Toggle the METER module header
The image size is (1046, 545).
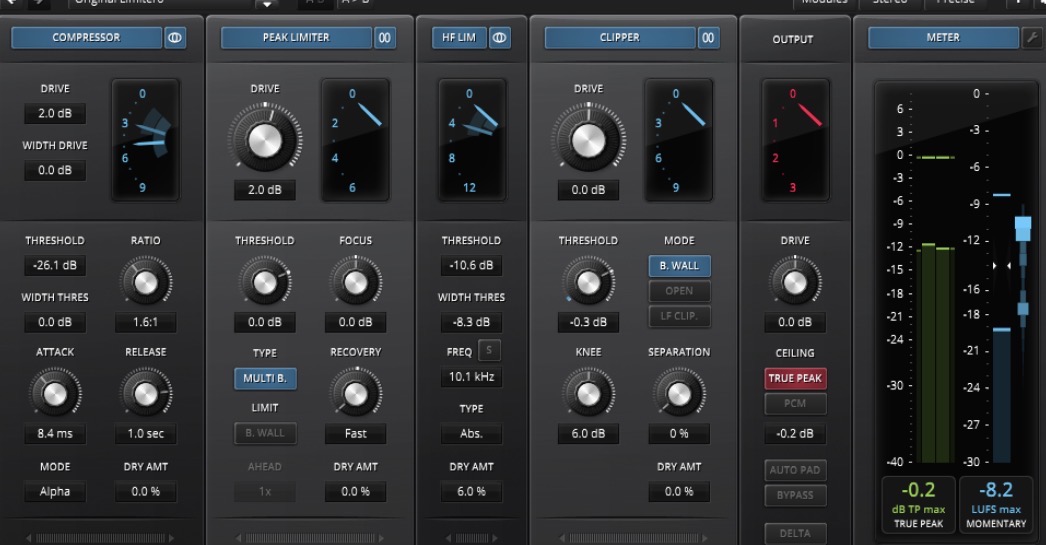[x=943, y=37]
